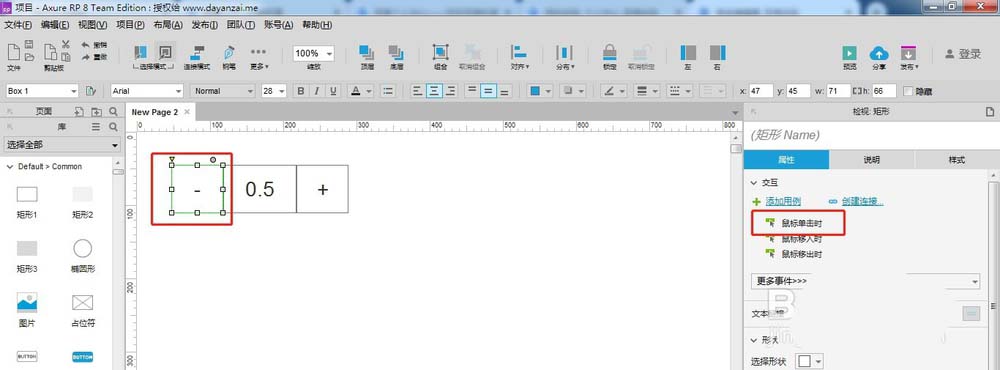Switch to the Notes tab in inspector
This screenshot has width=1000, height=370.
872,159
